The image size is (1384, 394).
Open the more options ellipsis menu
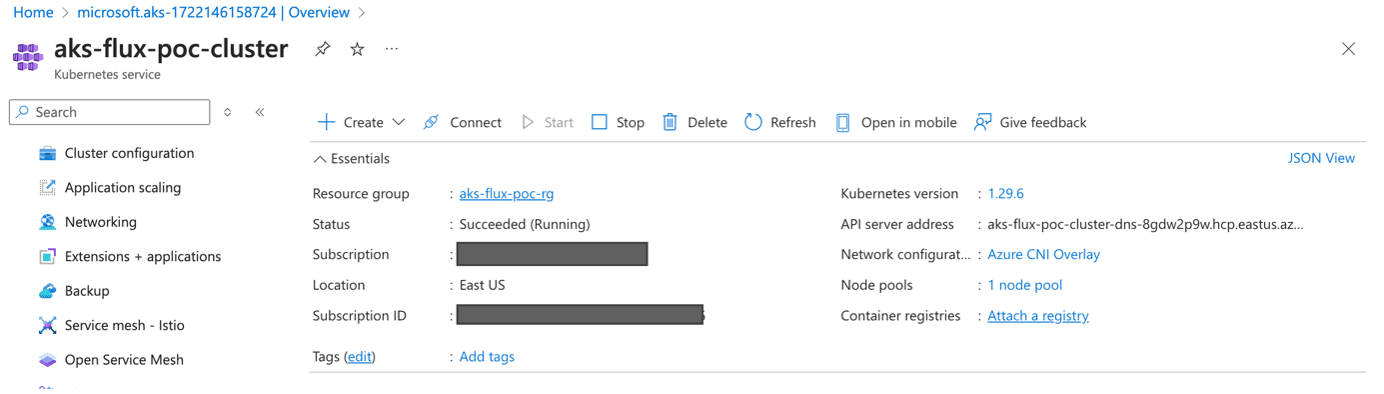click(392, 49)
